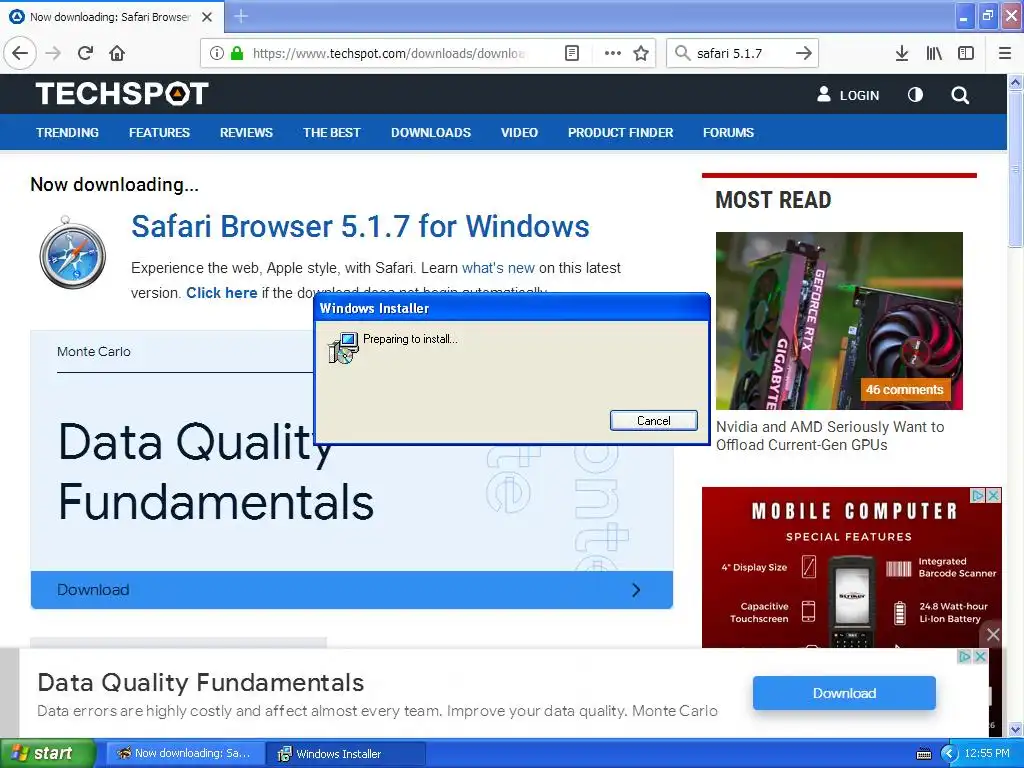
Task: Dismiss the bottom banner ad X icon
Action: [x=980, y=656]
